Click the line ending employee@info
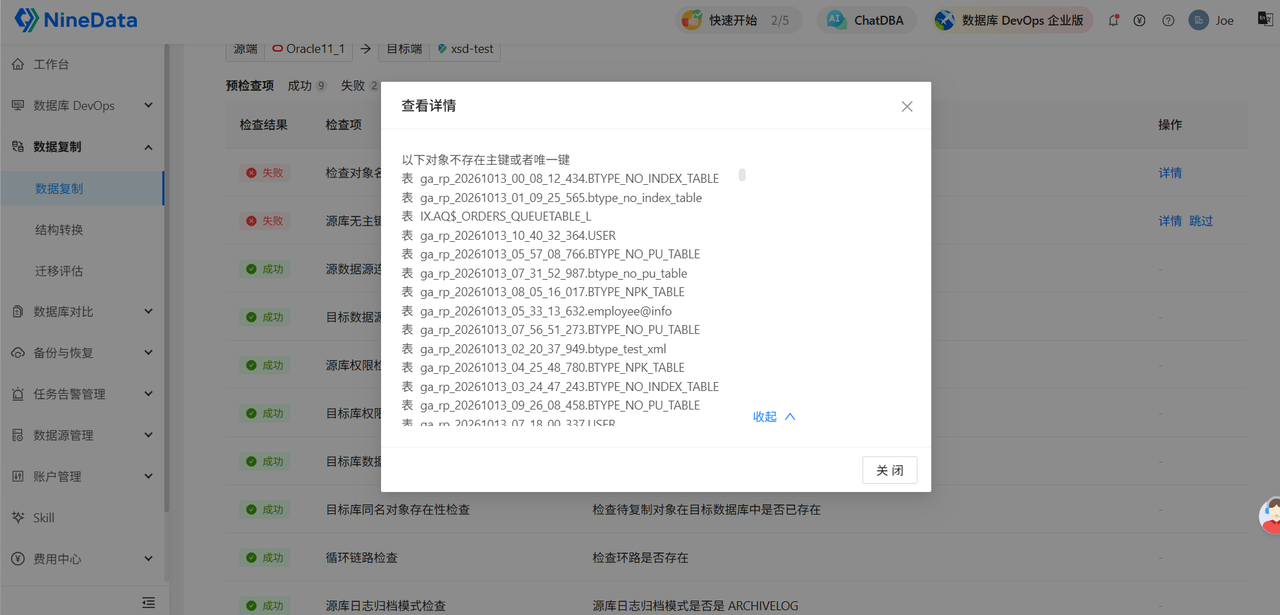Screen dimensions: 1280x615 (546, 311)
